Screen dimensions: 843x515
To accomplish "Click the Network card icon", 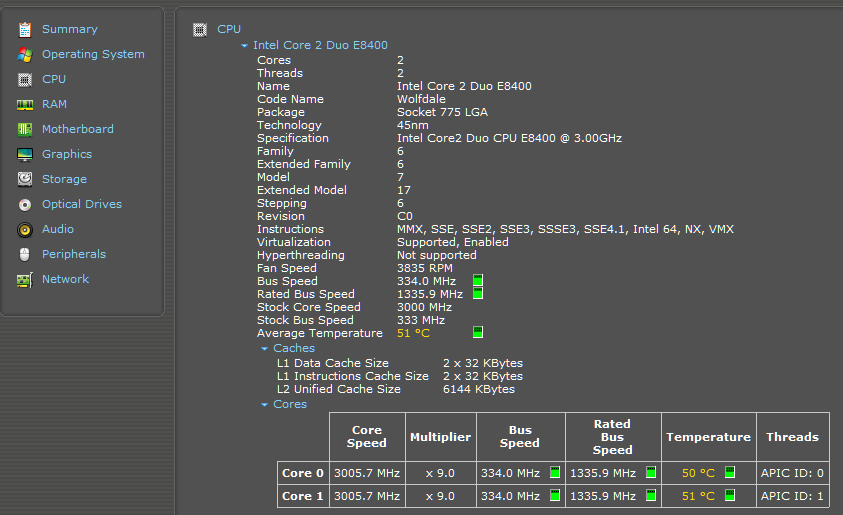I will [25, 280].
